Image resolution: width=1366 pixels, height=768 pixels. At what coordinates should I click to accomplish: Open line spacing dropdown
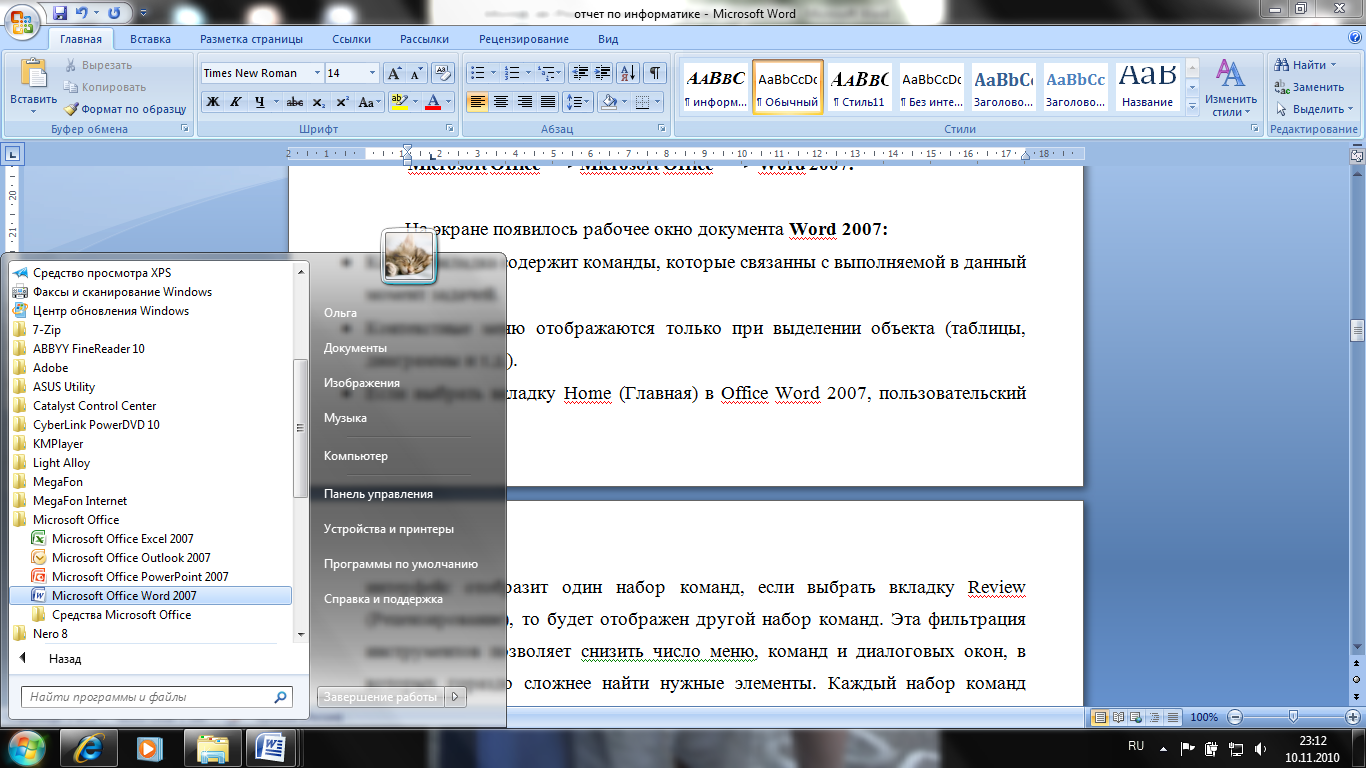[x=579, y=102]
